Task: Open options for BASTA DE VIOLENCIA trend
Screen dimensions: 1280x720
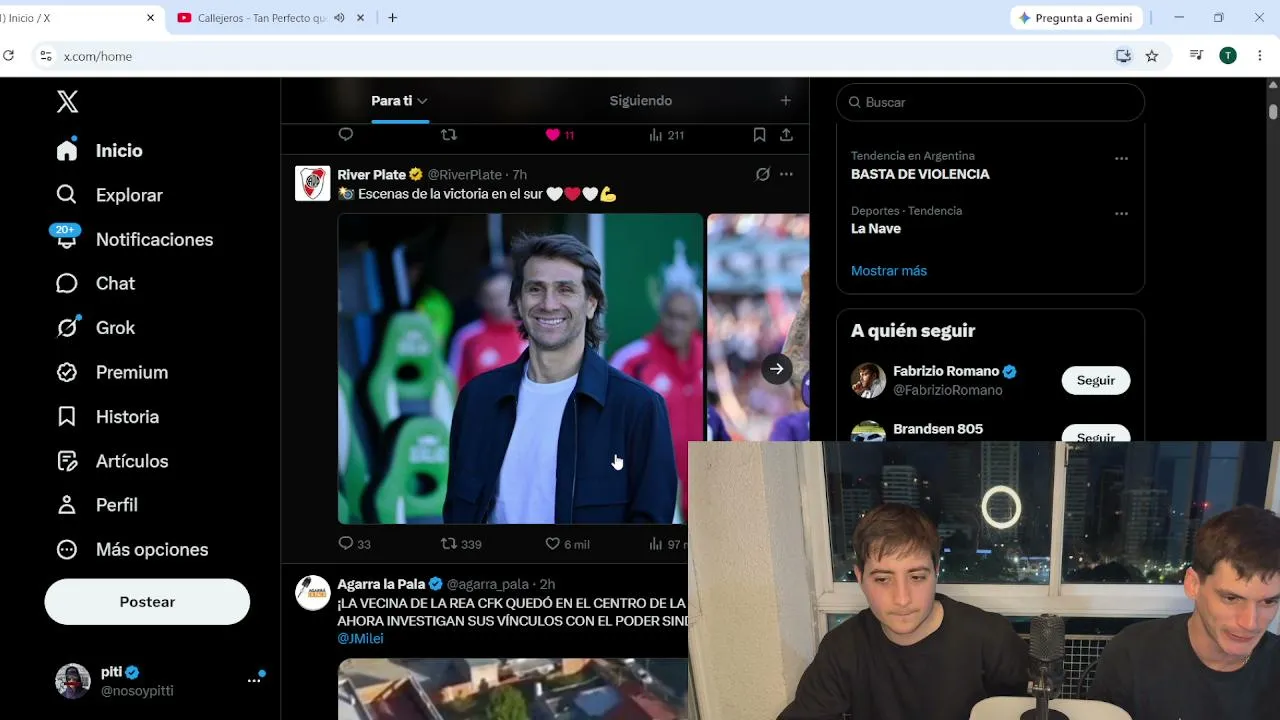Action: 1121,158
